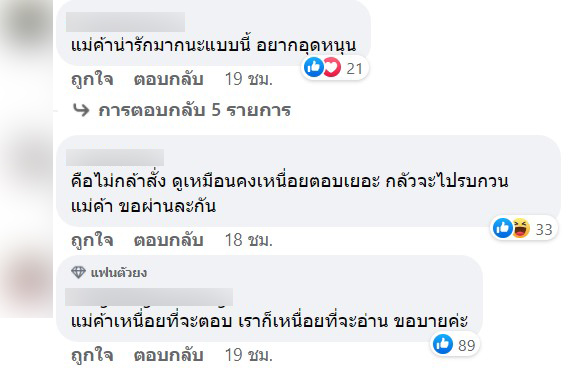This screenshot has width=581, height=369.
Task: Open blurred author name of first comment
Action: pyautogui.click(x=125, y=22)
